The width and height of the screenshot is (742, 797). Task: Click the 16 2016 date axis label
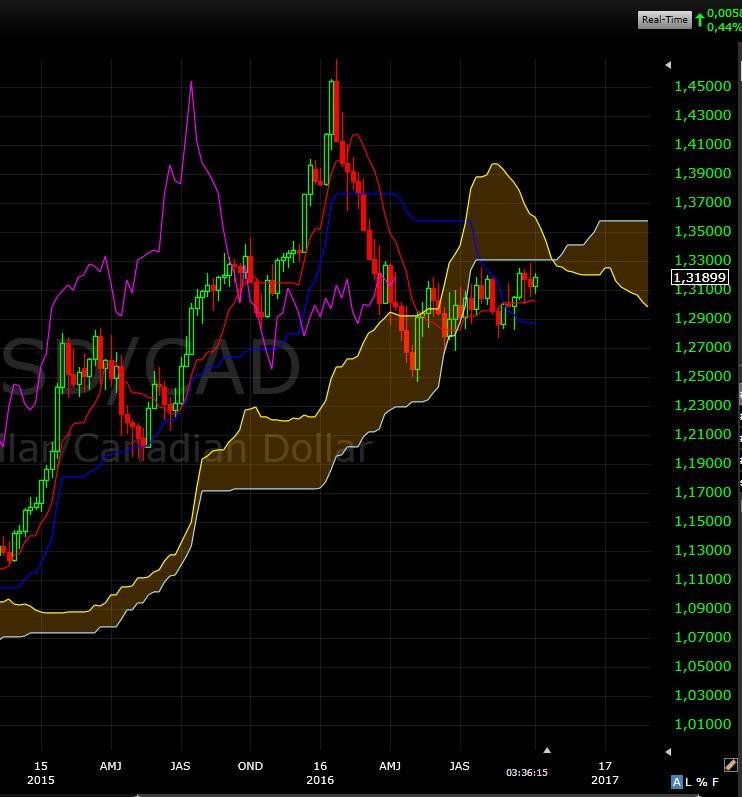(320, 773)
